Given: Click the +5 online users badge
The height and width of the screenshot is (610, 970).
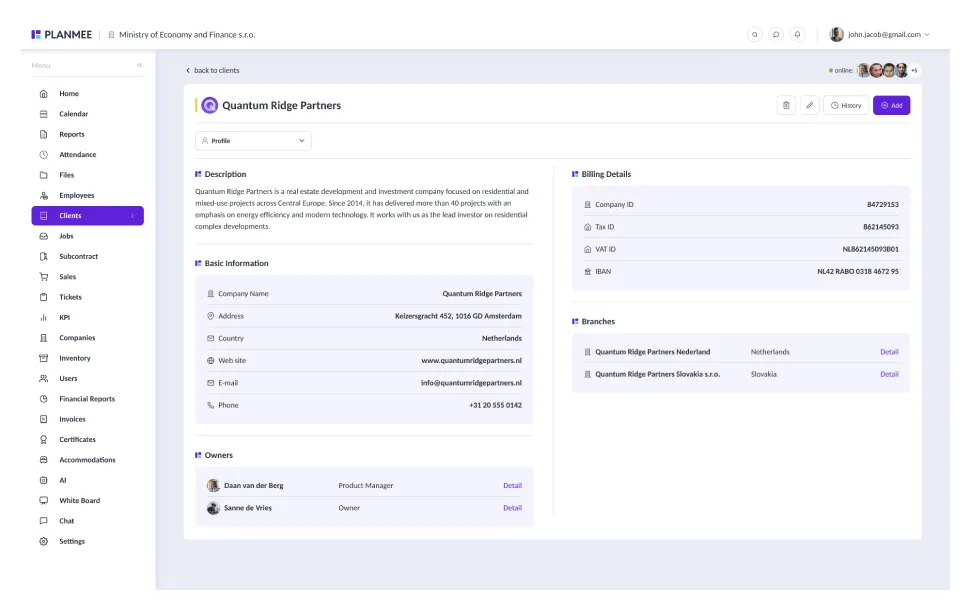Looking at the screenshot, I should pos(914,71).
